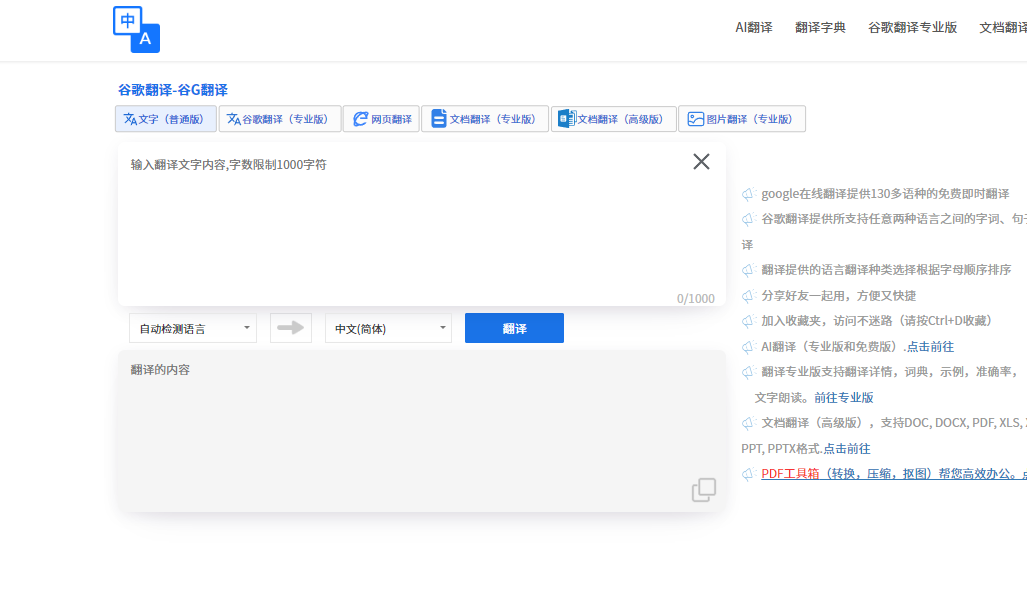Open the 图片翻译（专业版）tab

pos(741,119)
